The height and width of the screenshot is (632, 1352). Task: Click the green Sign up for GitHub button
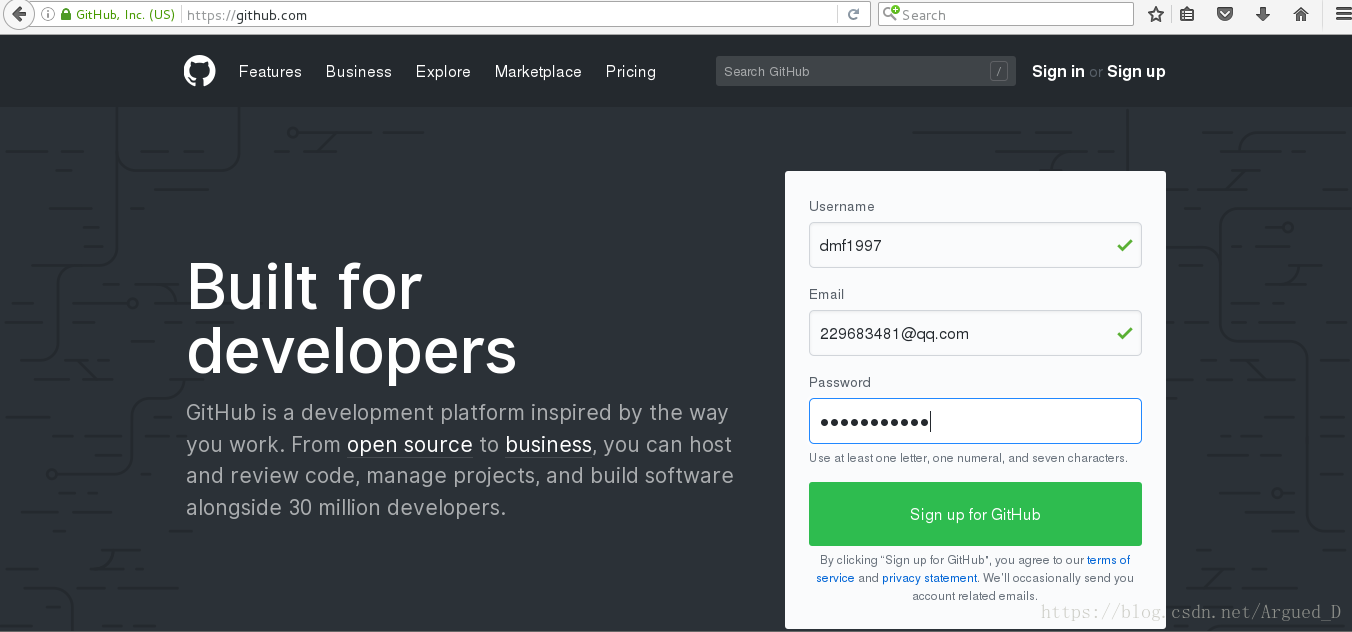(975, 514)
